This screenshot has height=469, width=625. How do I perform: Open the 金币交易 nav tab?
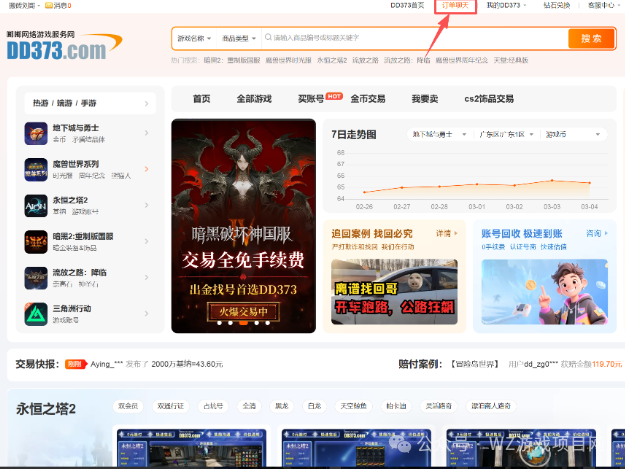point(368,99)
